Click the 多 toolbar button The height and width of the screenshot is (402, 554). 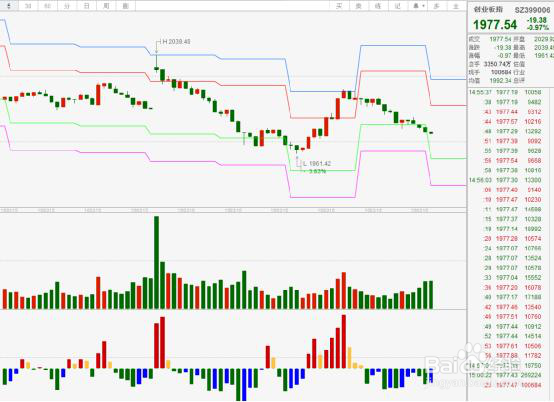[437, 6]
